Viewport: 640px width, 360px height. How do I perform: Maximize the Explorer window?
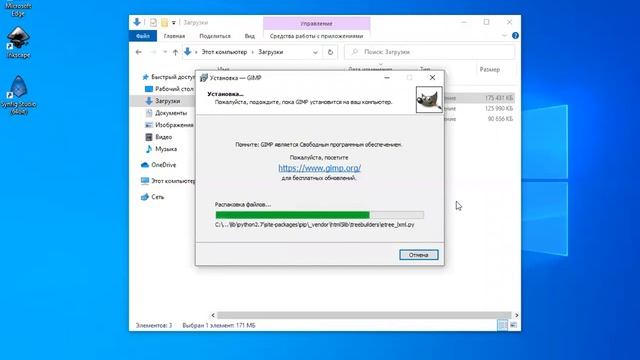(487, 22)
